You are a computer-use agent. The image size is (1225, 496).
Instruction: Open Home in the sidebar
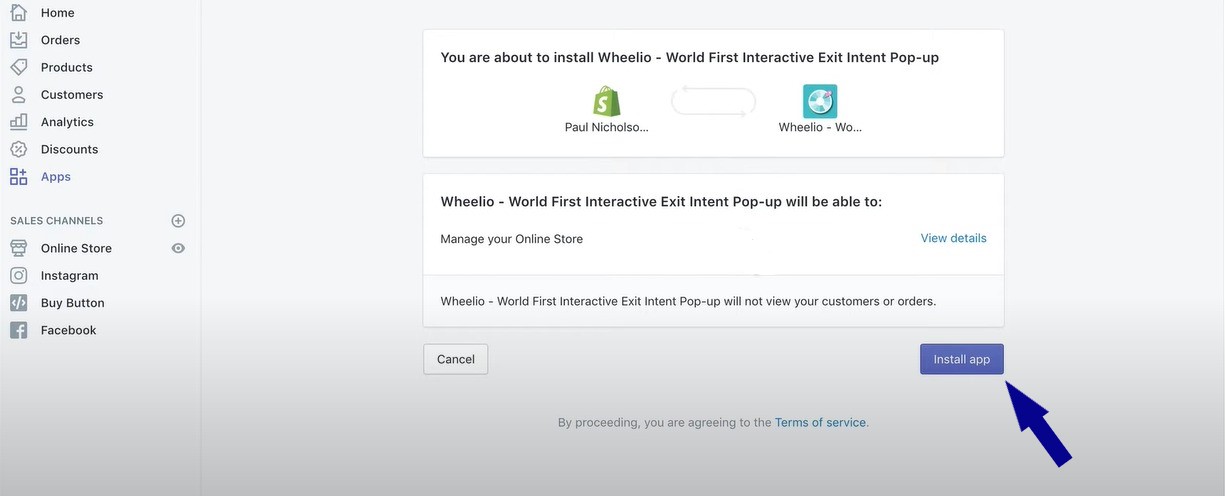[x=57, y=13]
